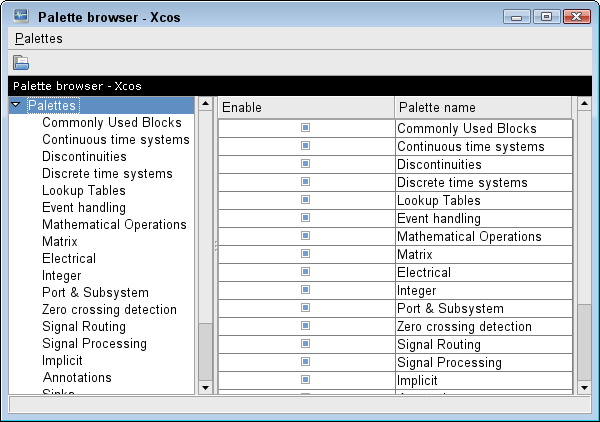Click the Enable column header
The width and height of the screenshot is (600, 422).
click(305, 107)
